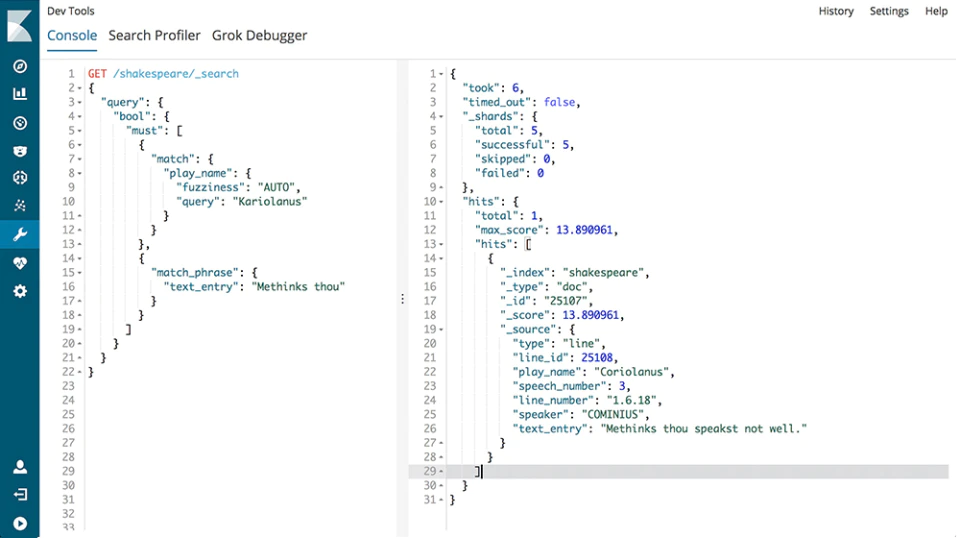Click the "speech_number": 3 line
Screen dimensions: 960x538
(571, 386)
